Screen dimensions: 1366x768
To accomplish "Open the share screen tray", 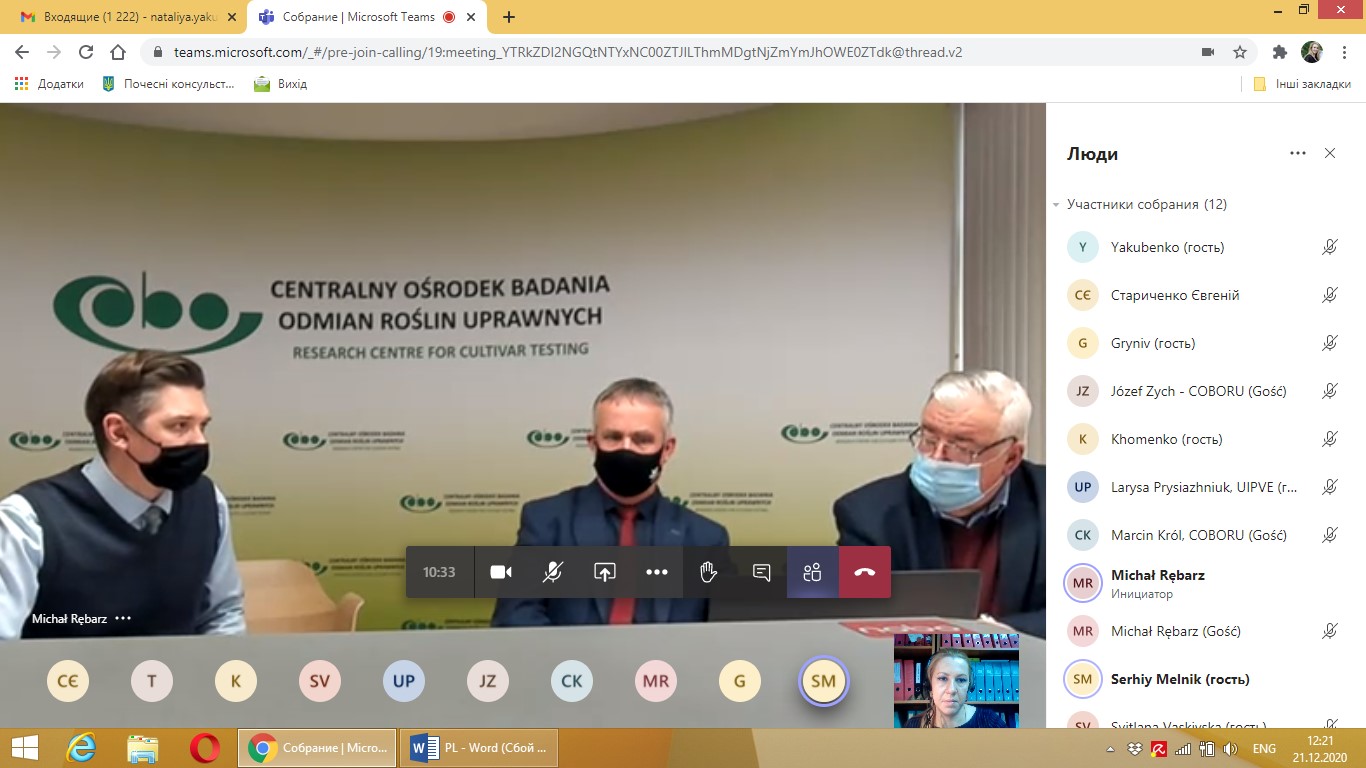I will 605,572.
